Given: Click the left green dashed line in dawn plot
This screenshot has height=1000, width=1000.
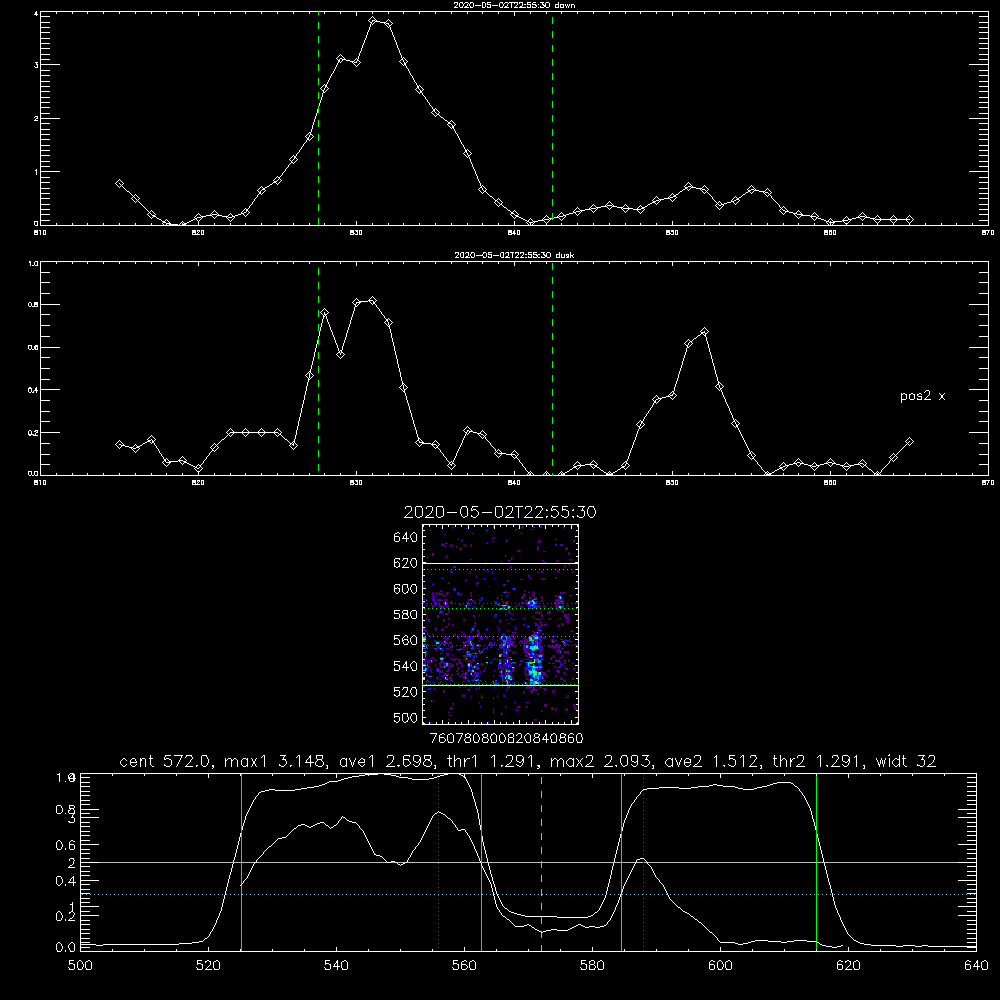Looking at the screenshot, I should [x=318, y=118].
